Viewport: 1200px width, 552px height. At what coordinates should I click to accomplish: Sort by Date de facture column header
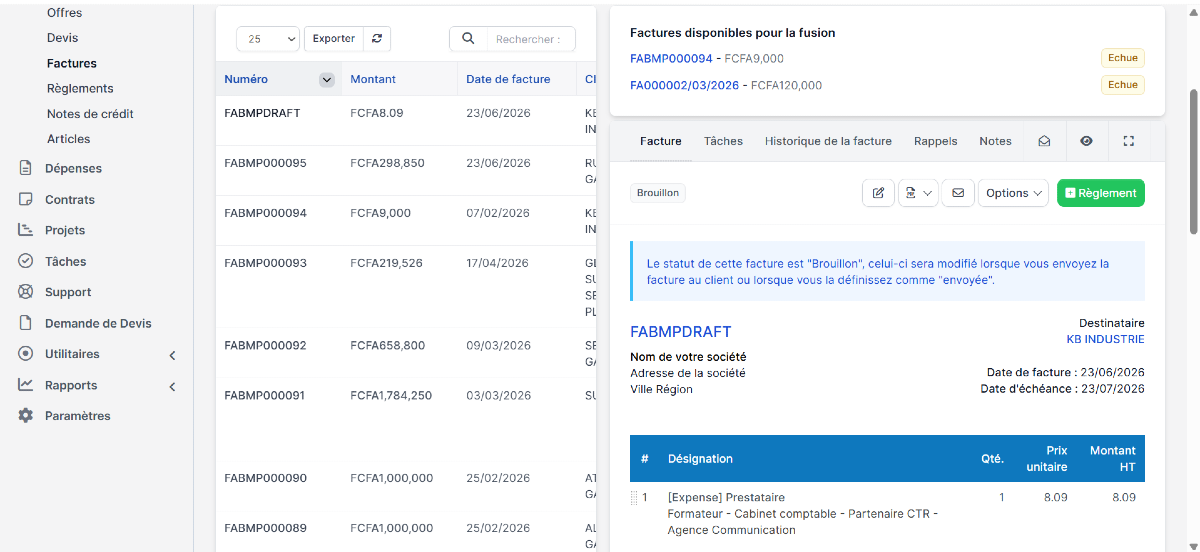tap(508, 80)
